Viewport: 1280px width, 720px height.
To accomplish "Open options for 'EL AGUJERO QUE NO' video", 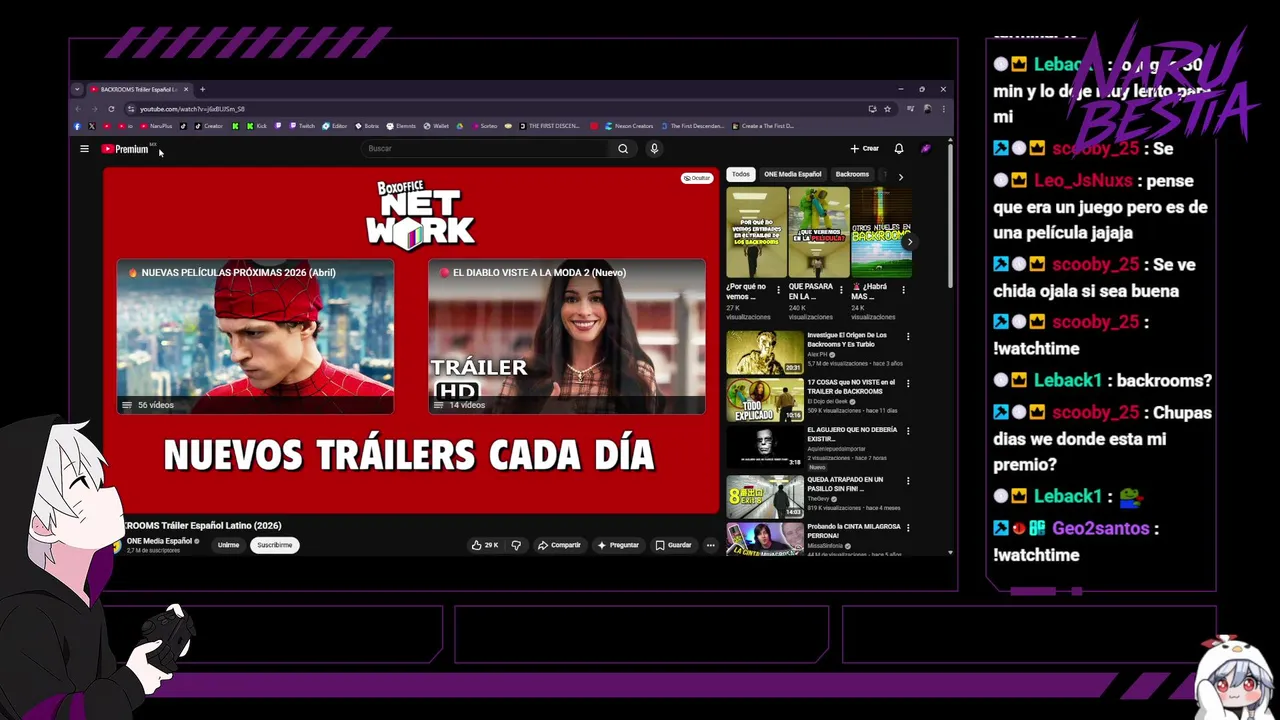I will click(x=908, y=430).
